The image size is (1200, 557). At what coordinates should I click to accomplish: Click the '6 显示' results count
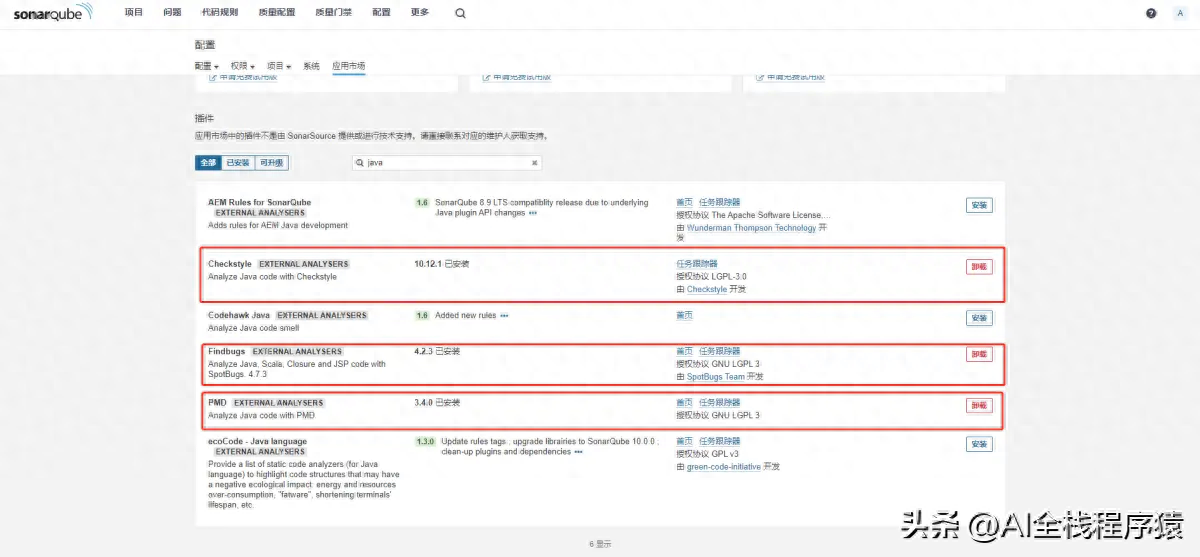coord(600,544)
